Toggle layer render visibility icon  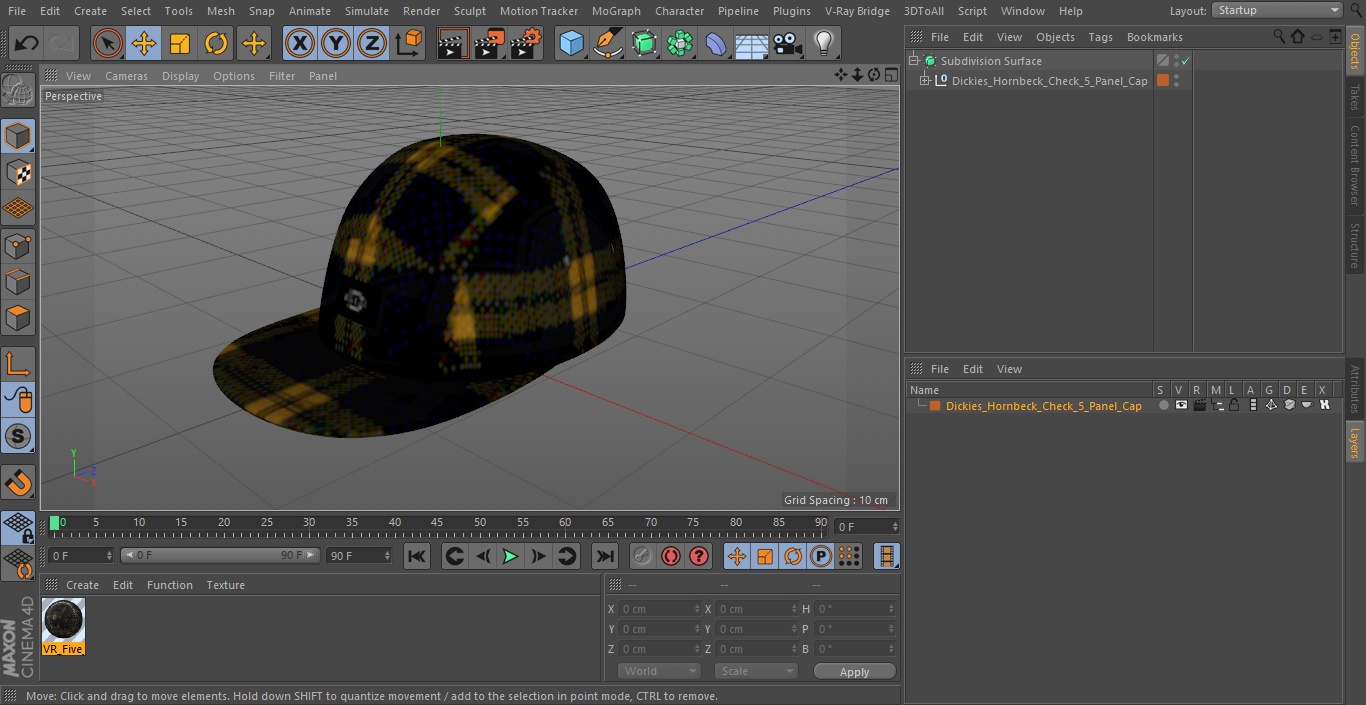pyautogui.click(x=1199, y=406)
